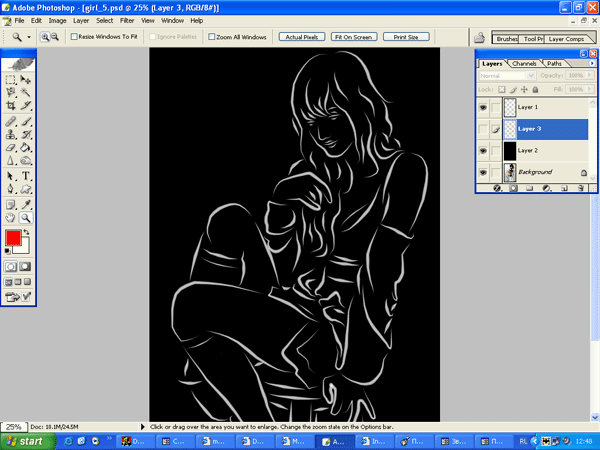Select the Custom Shape tool

pyautogui.click(x=26, y=189)
